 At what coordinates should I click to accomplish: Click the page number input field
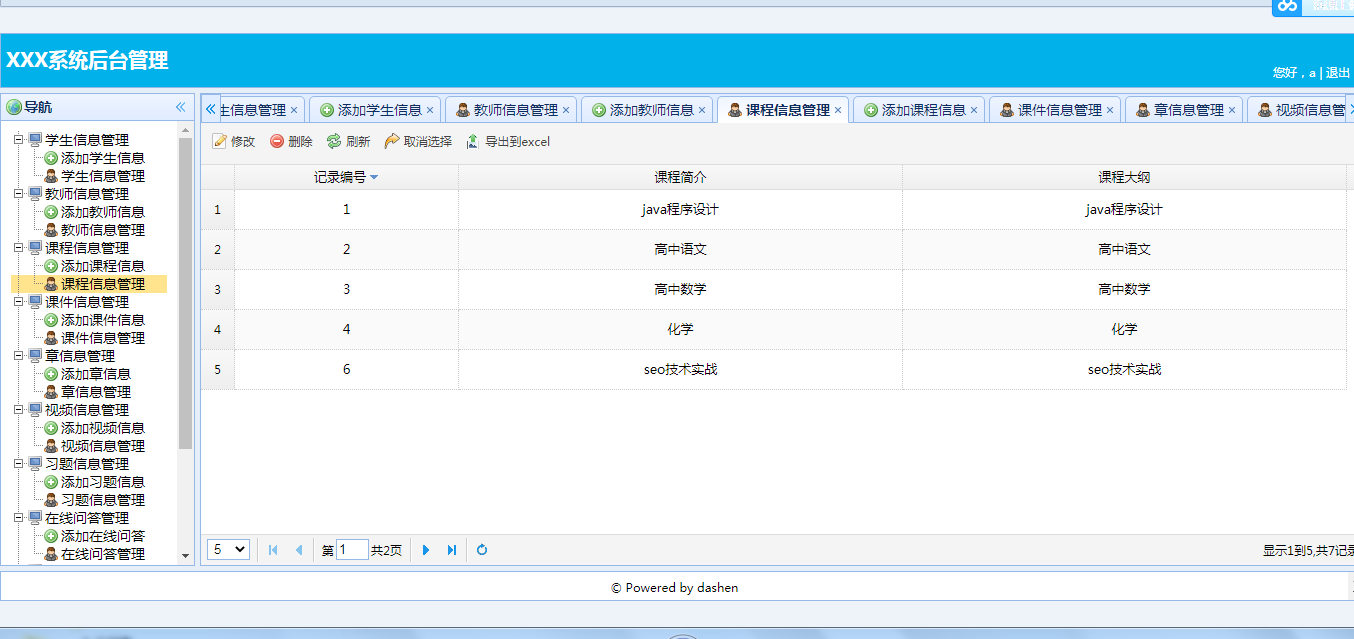point(352,550)
